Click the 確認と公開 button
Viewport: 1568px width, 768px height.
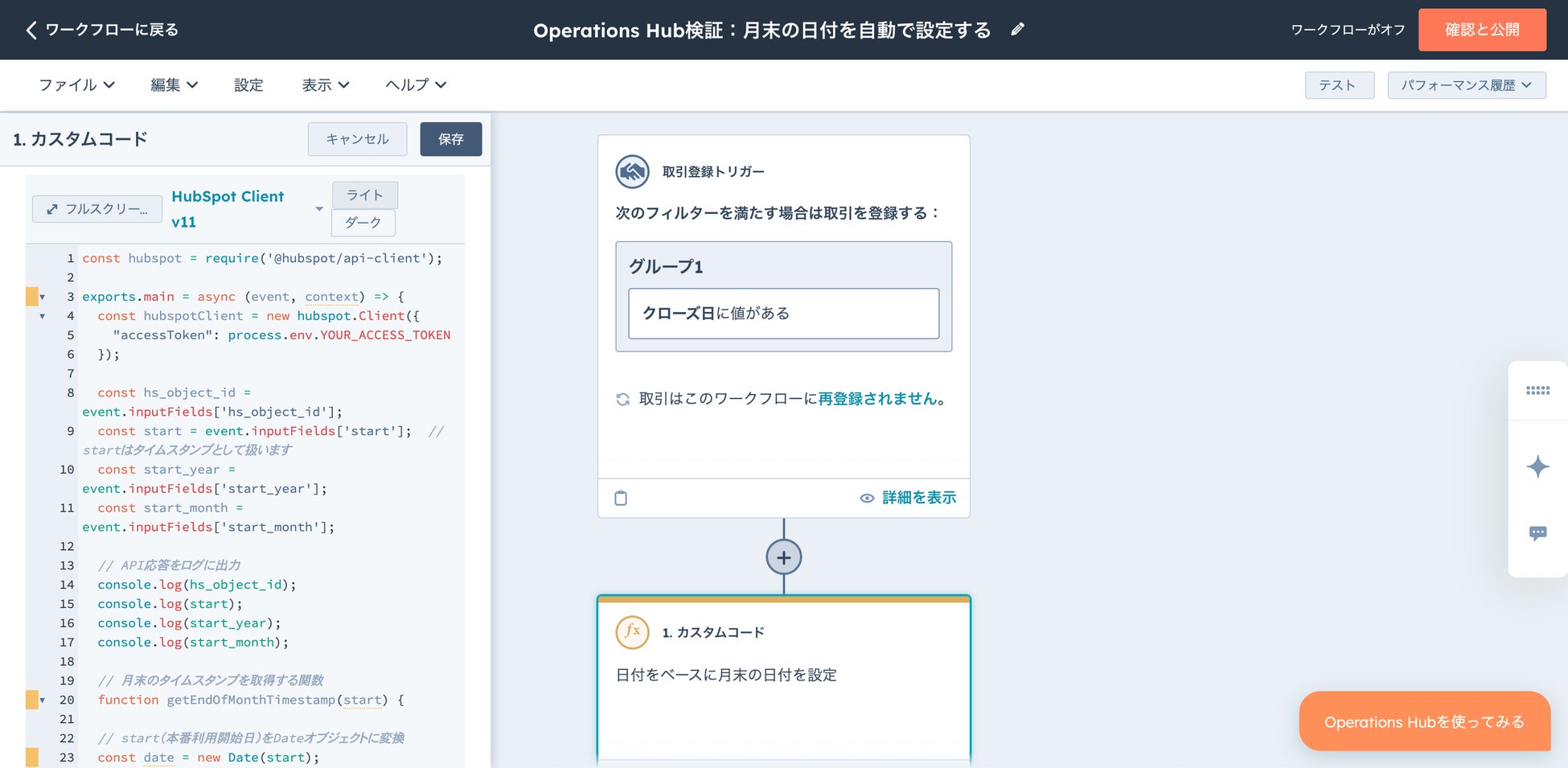[x=1482, y=30]
